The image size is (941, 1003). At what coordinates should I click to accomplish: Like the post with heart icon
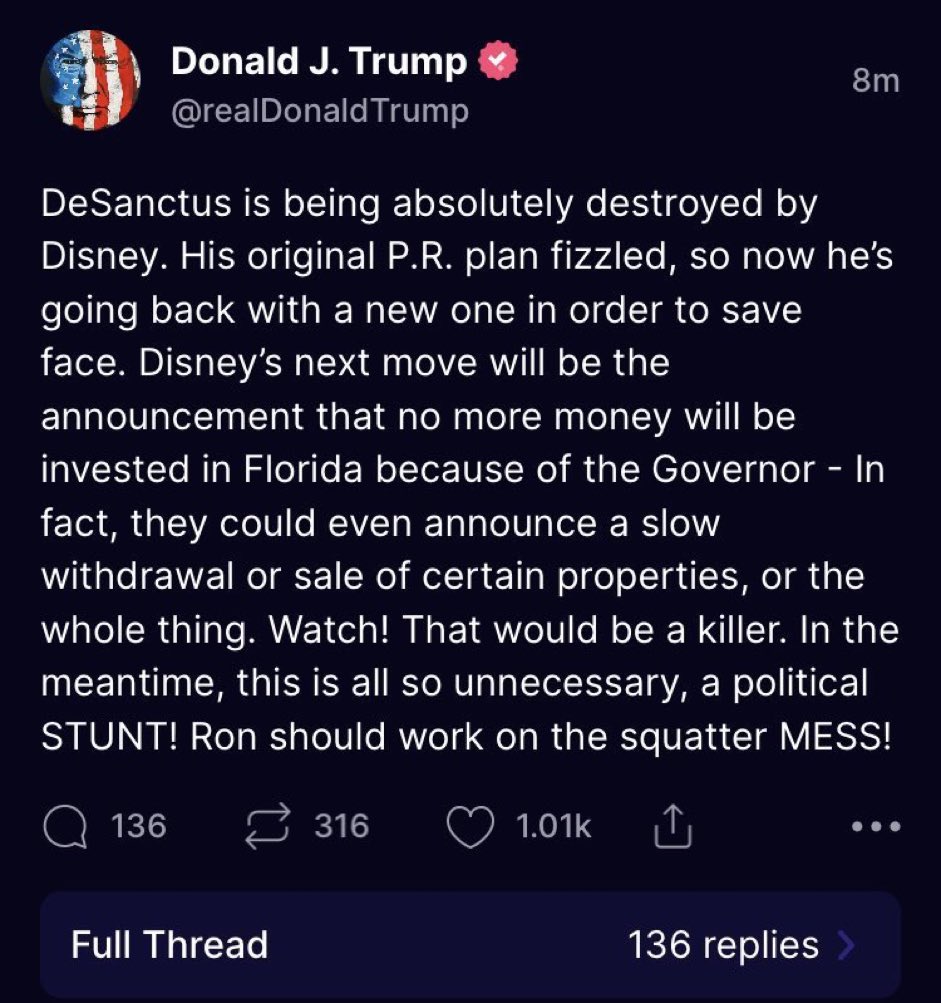[x=470, y=826]
